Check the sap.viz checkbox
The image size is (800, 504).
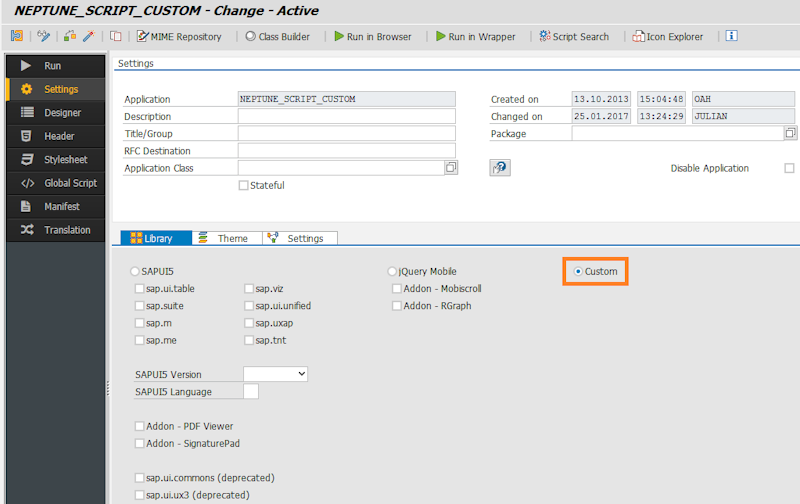[249, 289]
